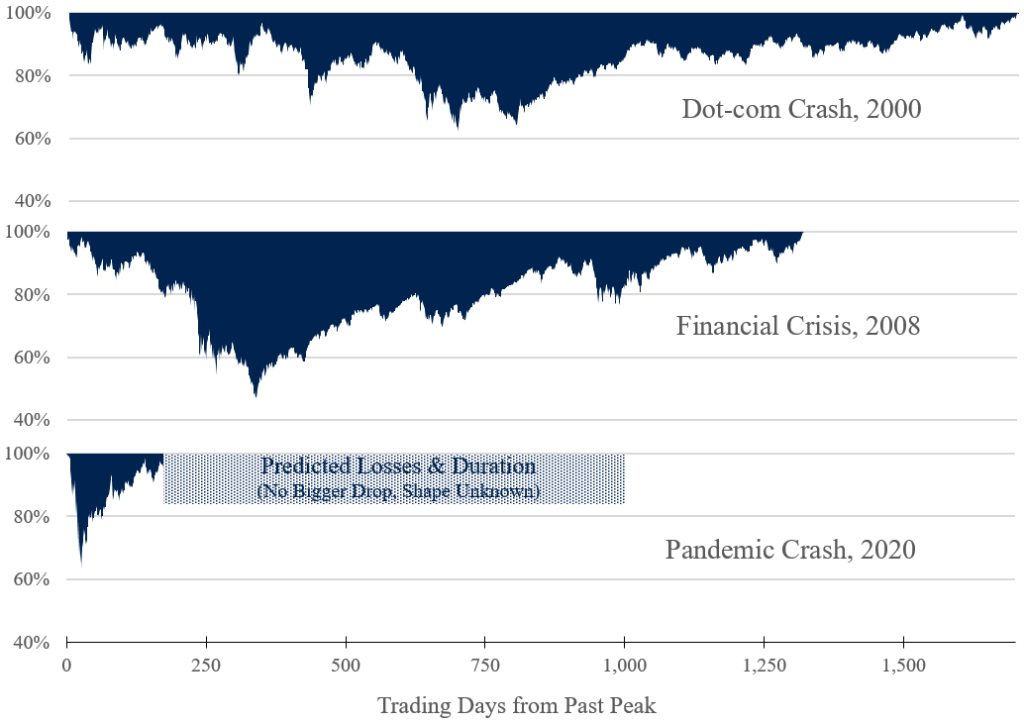The image size is (1024, 724).
Task: Click the 750 x-axis tick label
Action: point(485,663)
